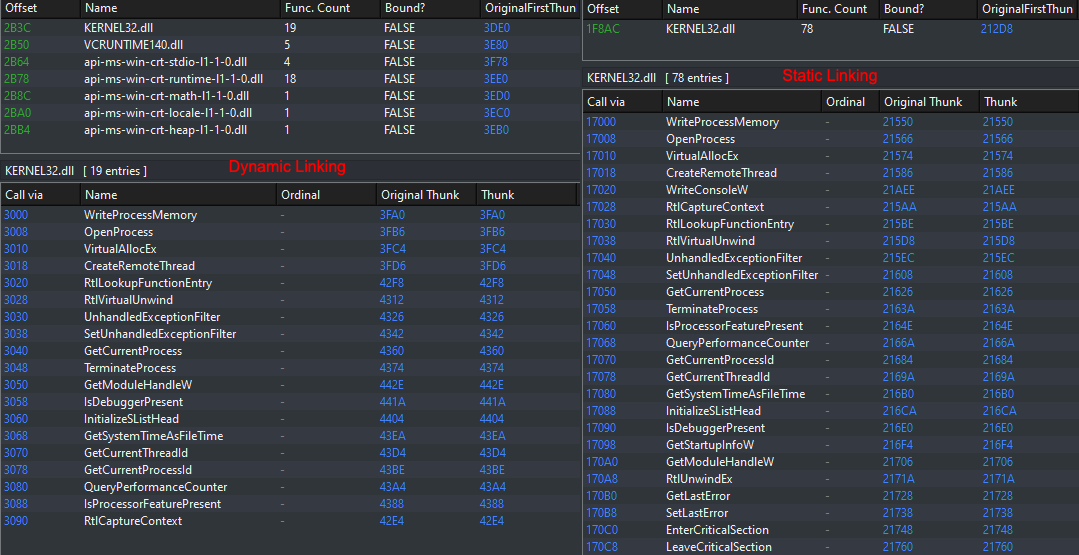
Task: Sort by Offset header above 1F8AC
Action: pos(622,9)
